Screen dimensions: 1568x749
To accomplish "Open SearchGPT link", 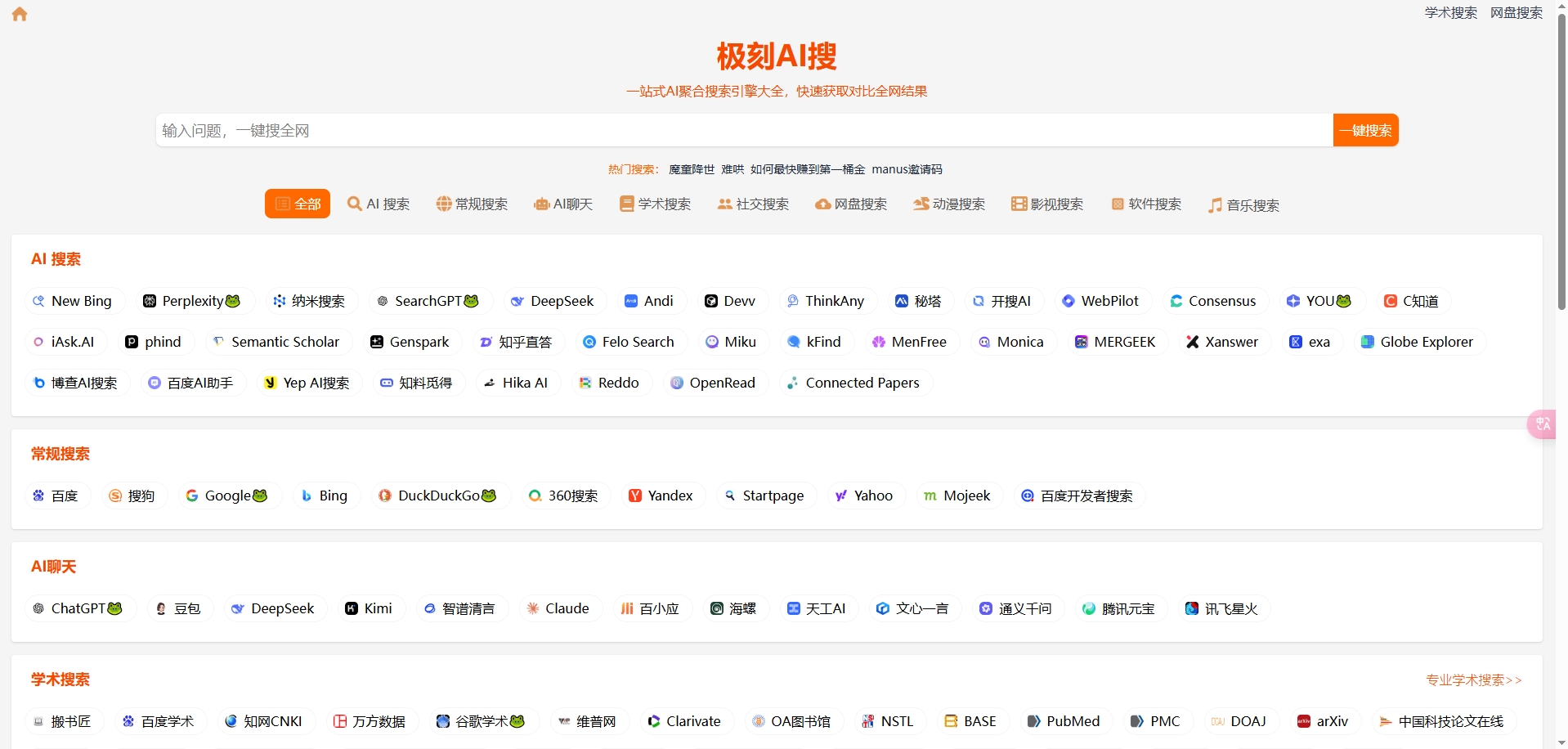I will (428, 301).
